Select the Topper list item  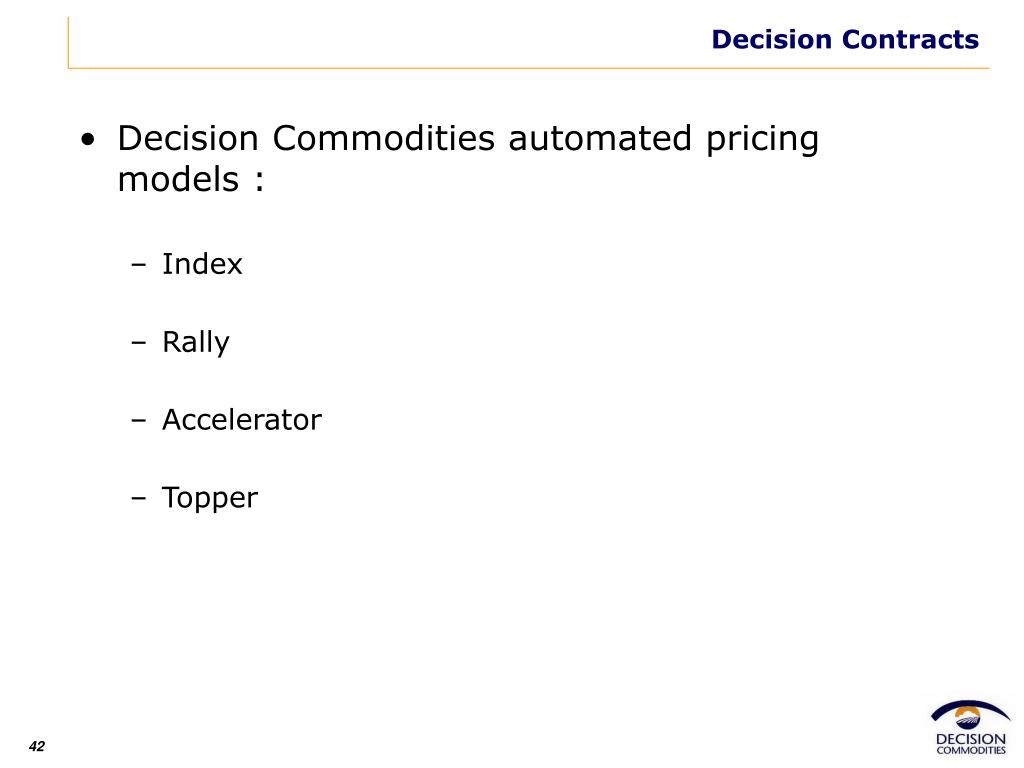210,498
